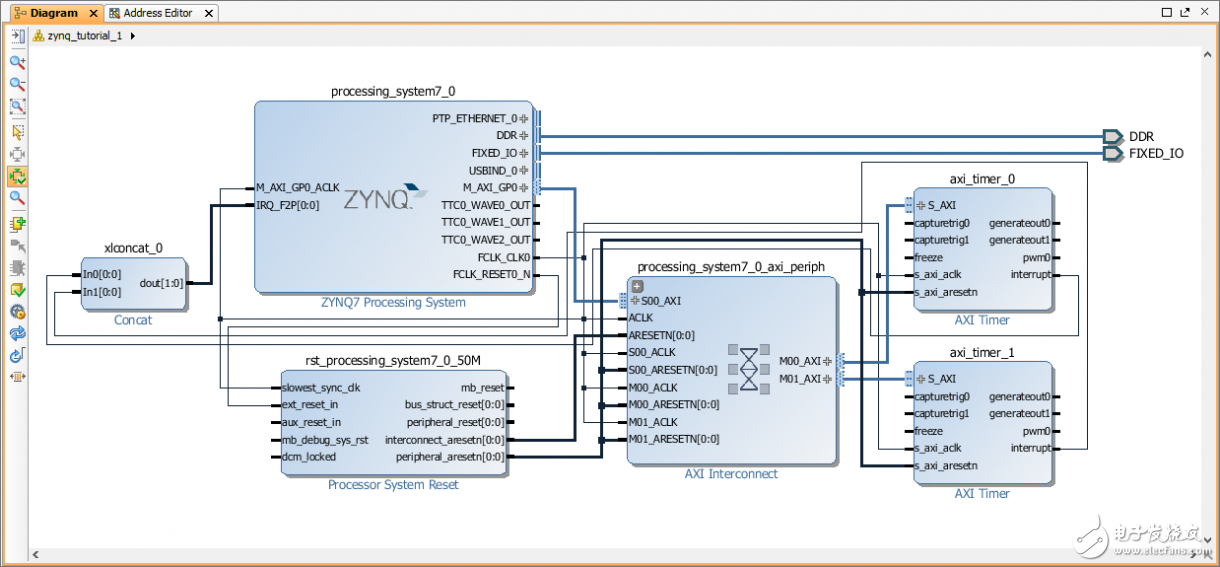The height and width of the screenshot is (567, 1220).
Task: Open the zynq_tutorial_1 breadcrumb arrow
Action: coord(133,35)
